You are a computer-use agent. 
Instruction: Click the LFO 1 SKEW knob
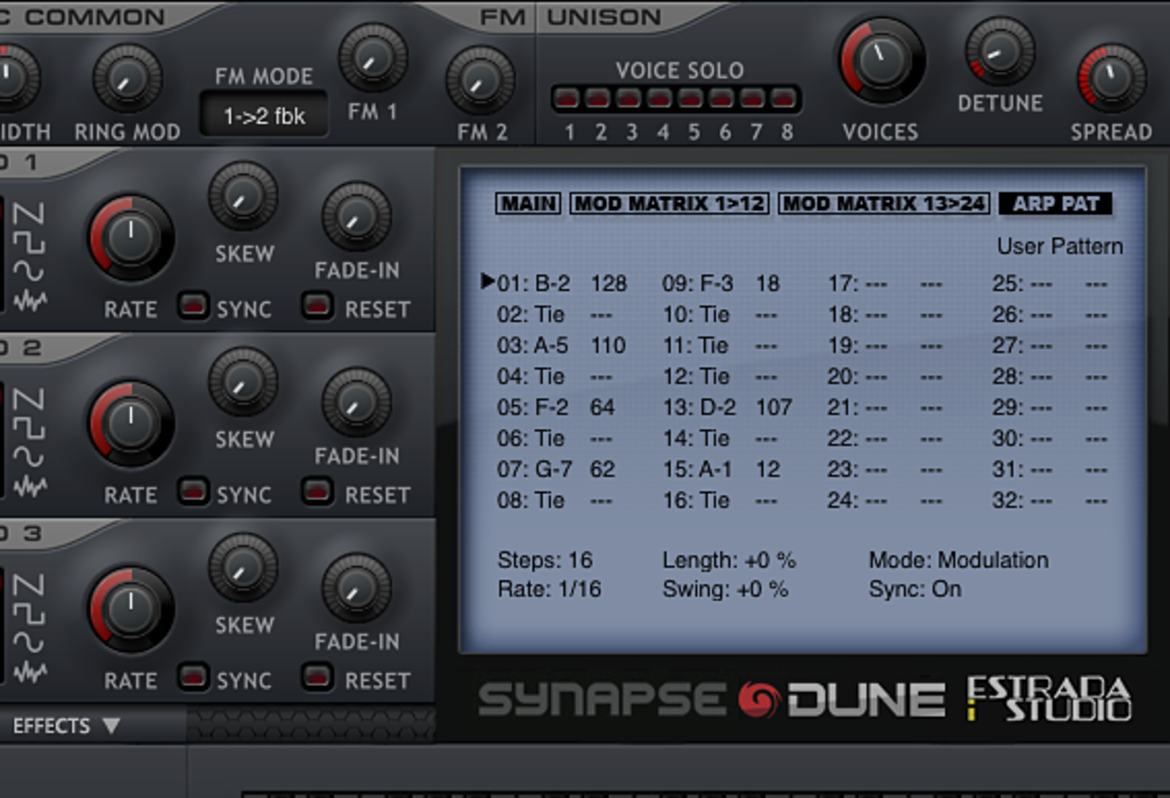(x=243, y=197)
